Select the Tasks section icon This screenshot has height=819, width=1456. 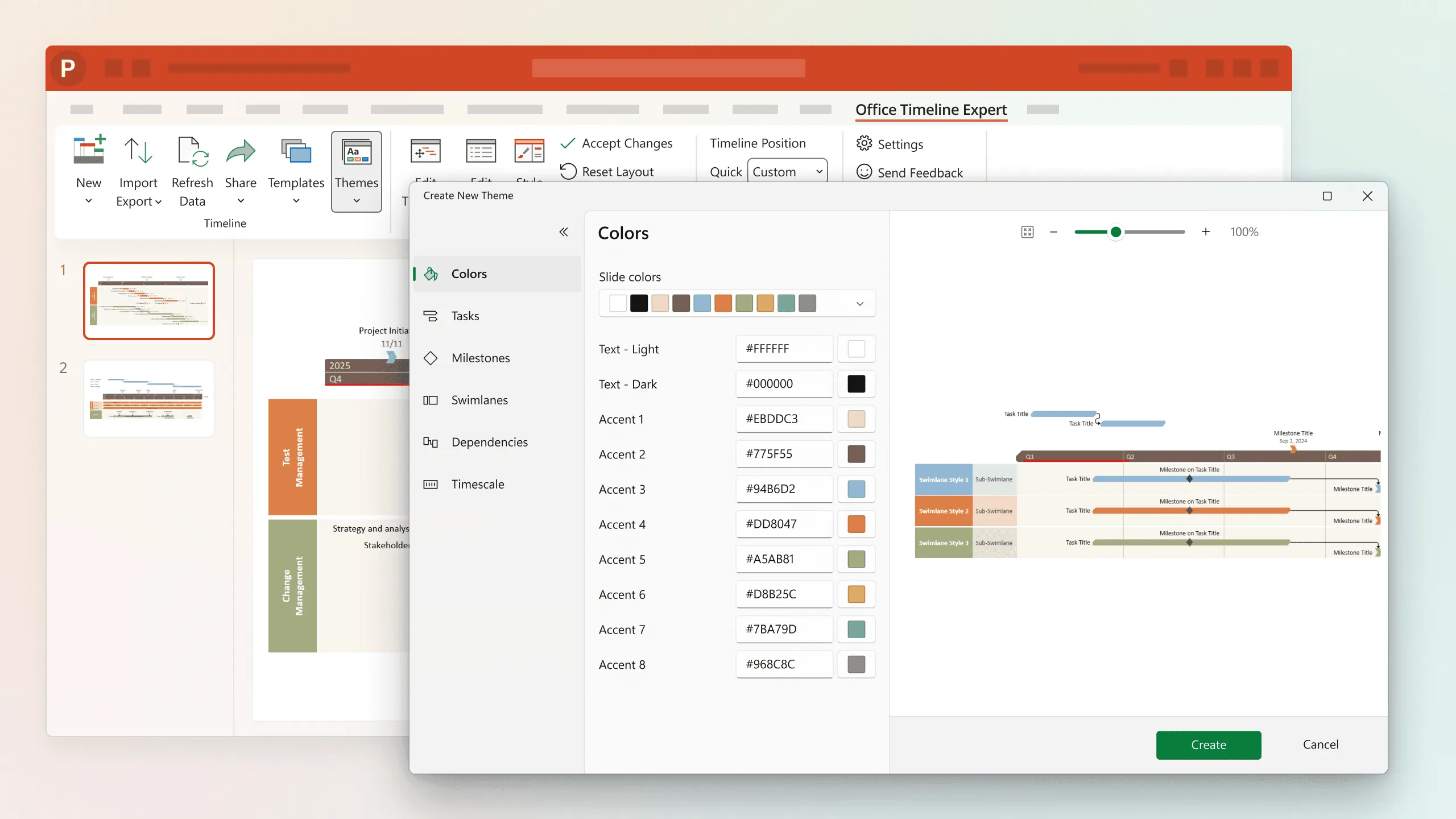pos(431,316)
